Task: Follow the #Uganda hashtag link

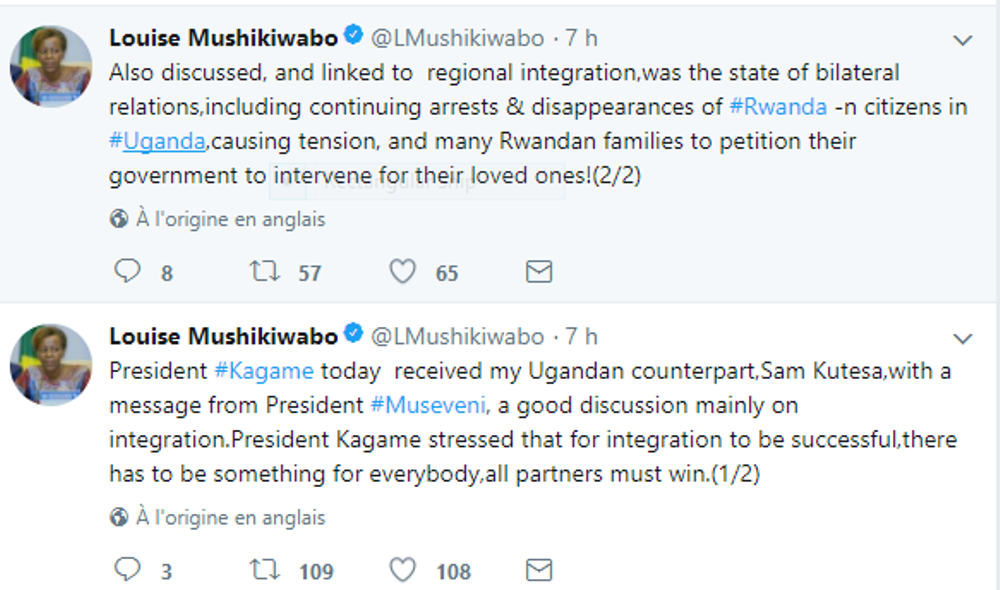Action: click(x=157, y=141)
